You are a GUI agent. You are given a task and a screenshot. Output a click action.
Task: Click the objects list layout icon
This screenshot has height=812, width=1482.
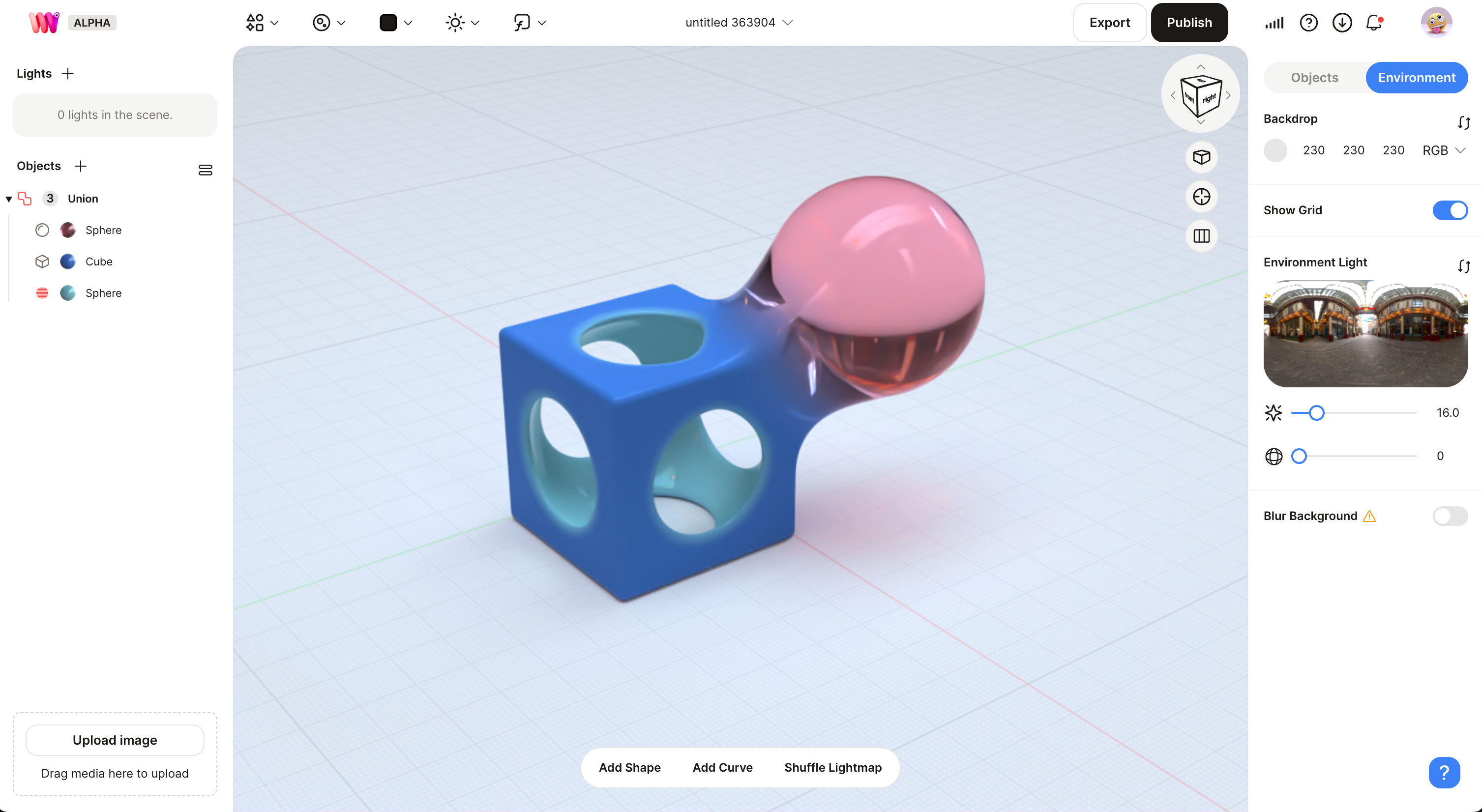tap(206, 170)
